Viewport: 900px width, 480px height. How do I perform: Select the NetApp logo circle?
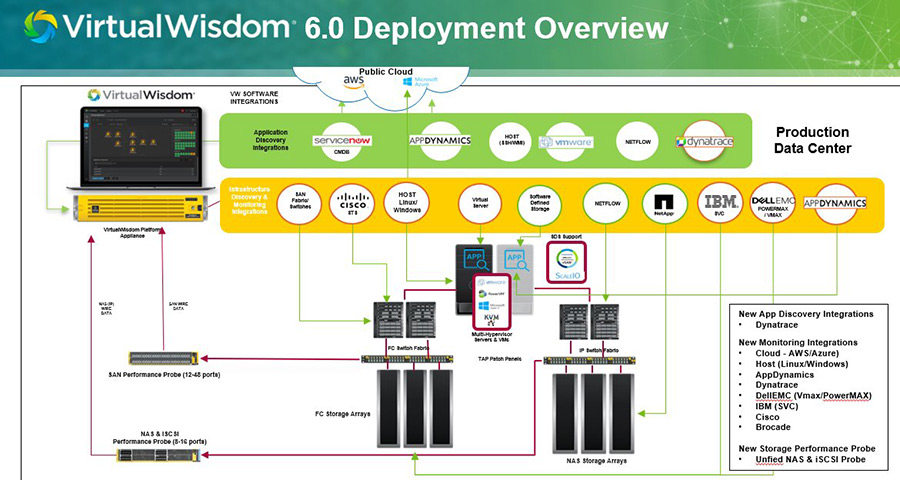coord(664,204)
